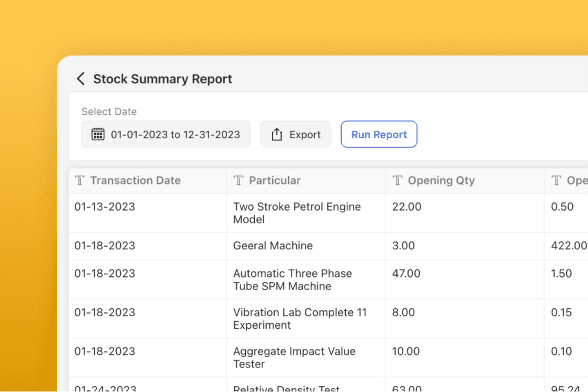Image resolution: width=588 pixels, height=392 pixels.
Task: Select the 01-13-2023 date cell
Action: point(148,213)
